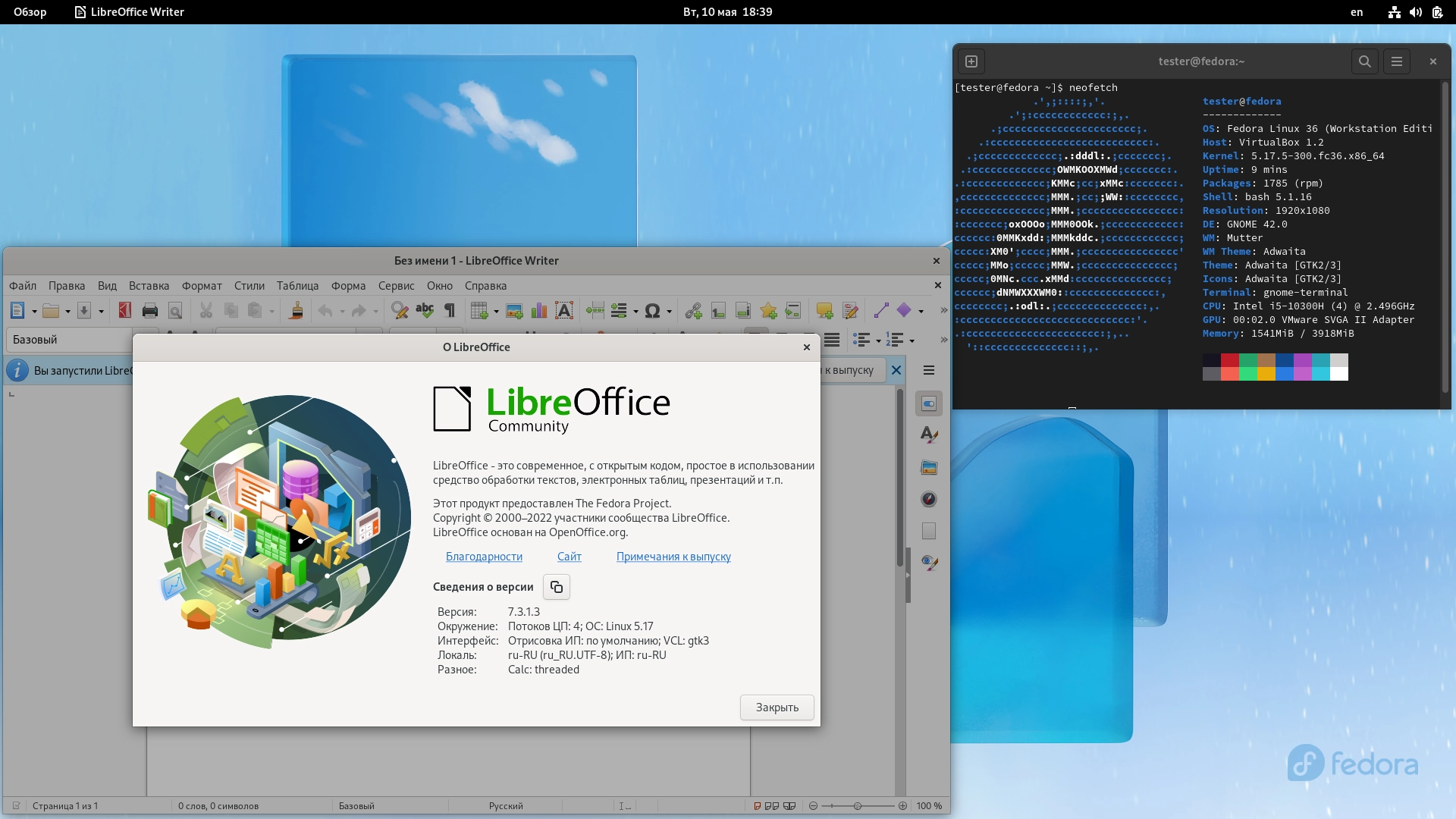
Task: Click zoom out minus in status bar
Action: tap(813, 806)
